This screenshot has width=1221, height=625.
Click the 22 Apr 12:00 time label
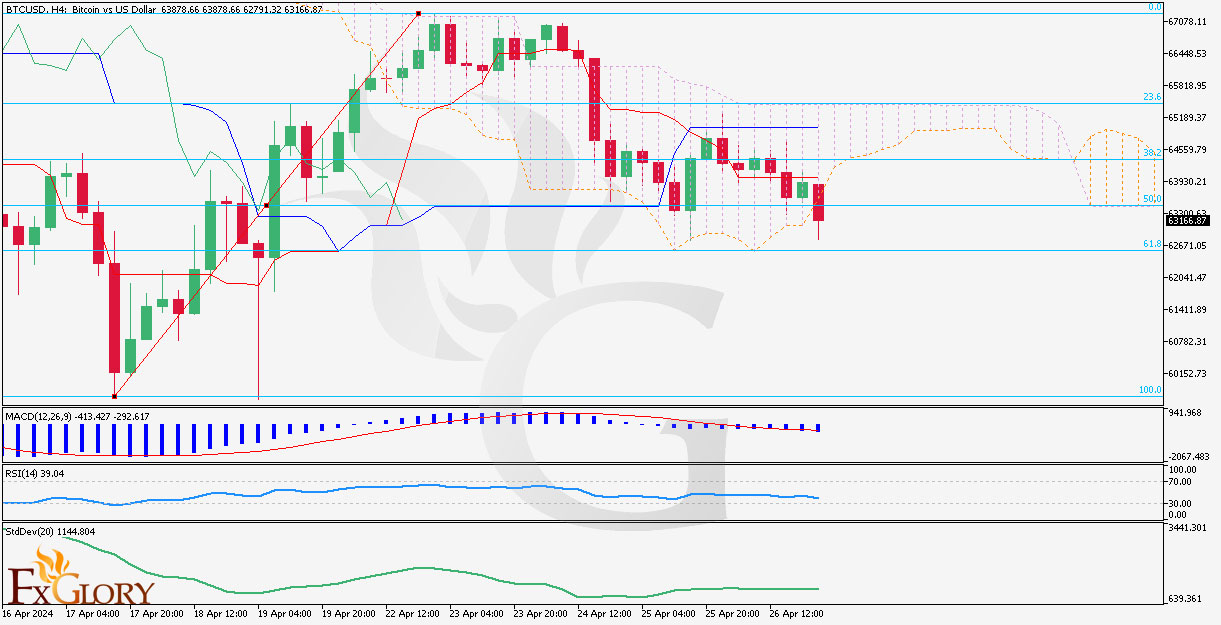(412, 612)
